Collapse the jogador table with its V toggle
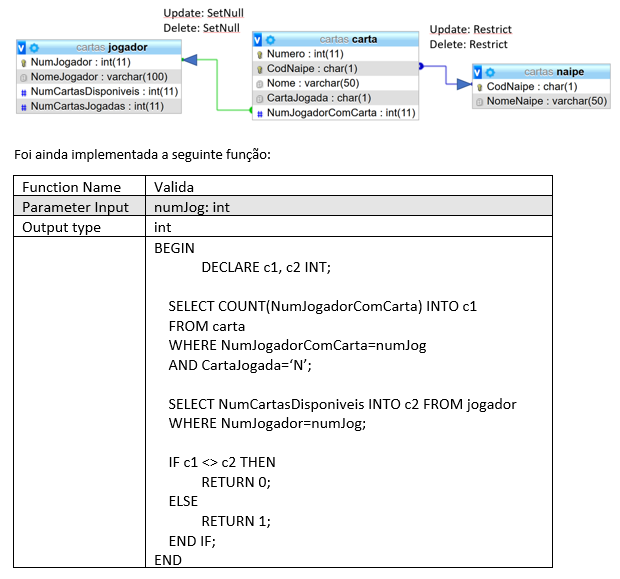The height and width of the screenshot is (579, 620). (x=21, y=48)
